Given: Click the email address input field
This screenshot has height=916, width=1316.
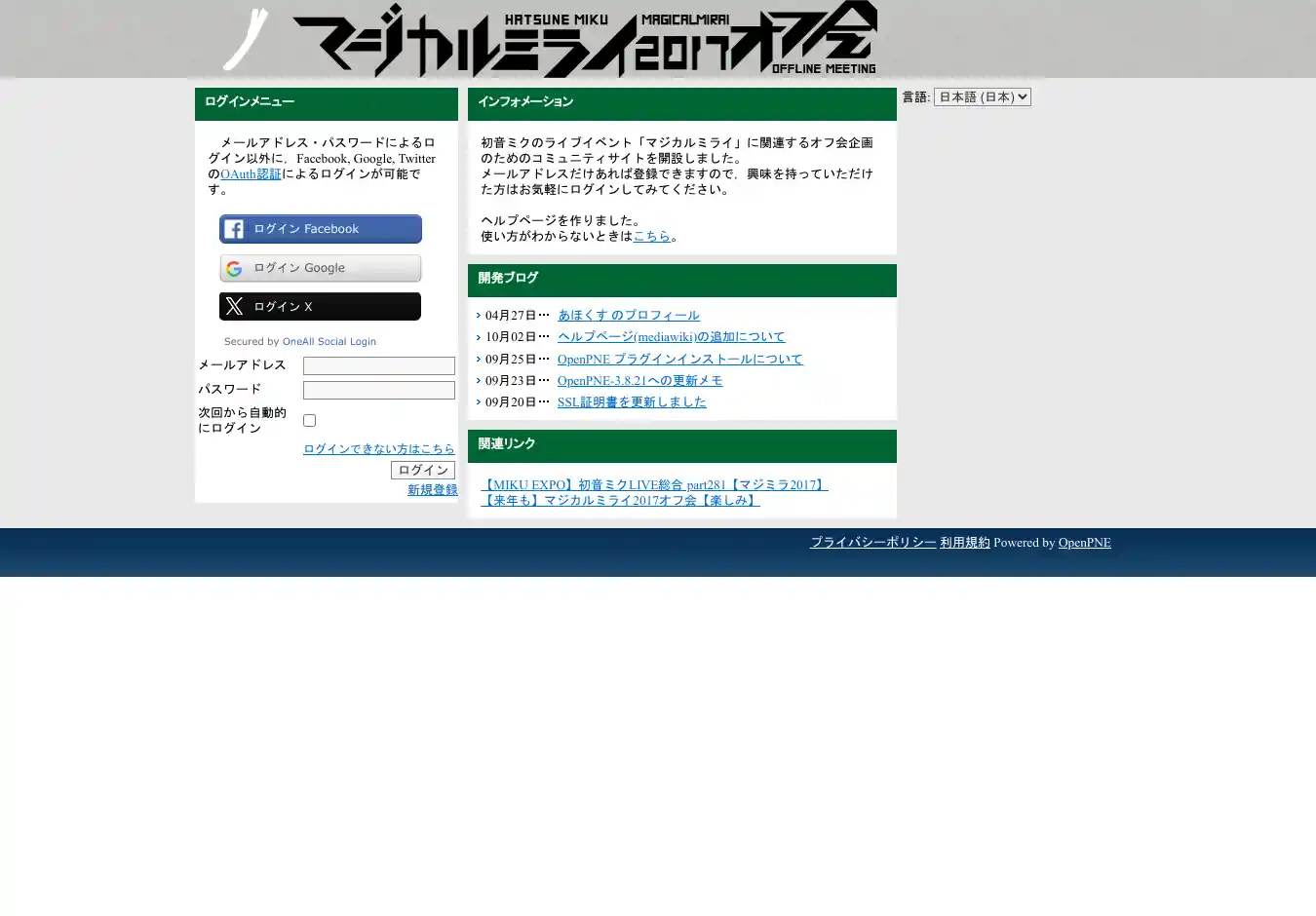Looking at the screenshot, I should [378, 365].
